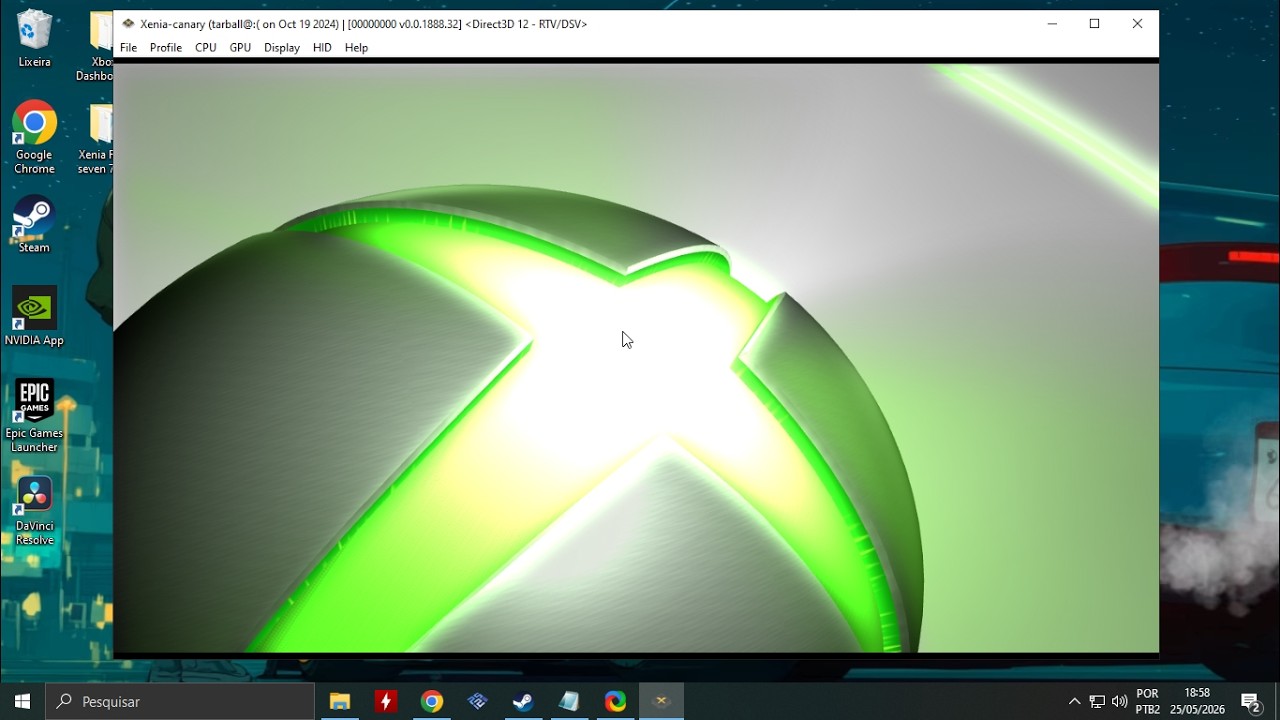This screenshot has height=720, width=1280.
Task: Show hidden system tray icons
Action: (x=1074, y=702)
